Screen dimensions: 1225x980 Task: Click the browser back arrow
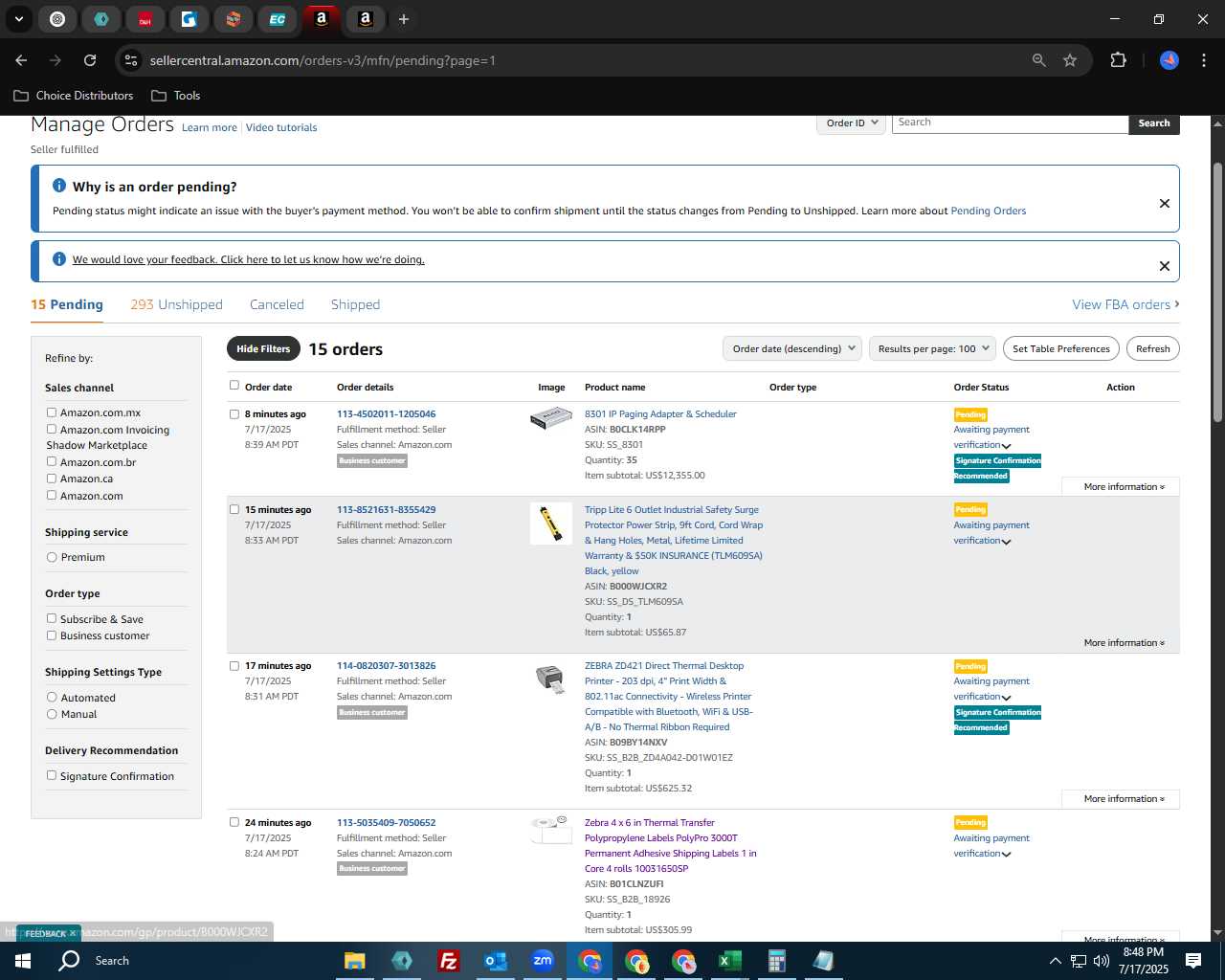[21, 60]
